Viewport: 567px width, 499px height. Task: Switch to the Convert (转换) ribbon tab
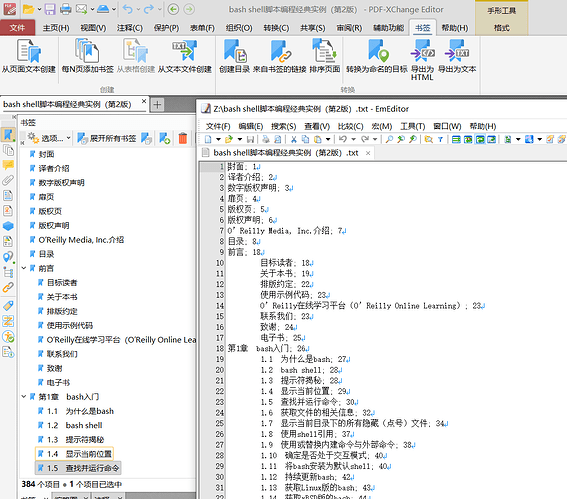tap(276, 28)
